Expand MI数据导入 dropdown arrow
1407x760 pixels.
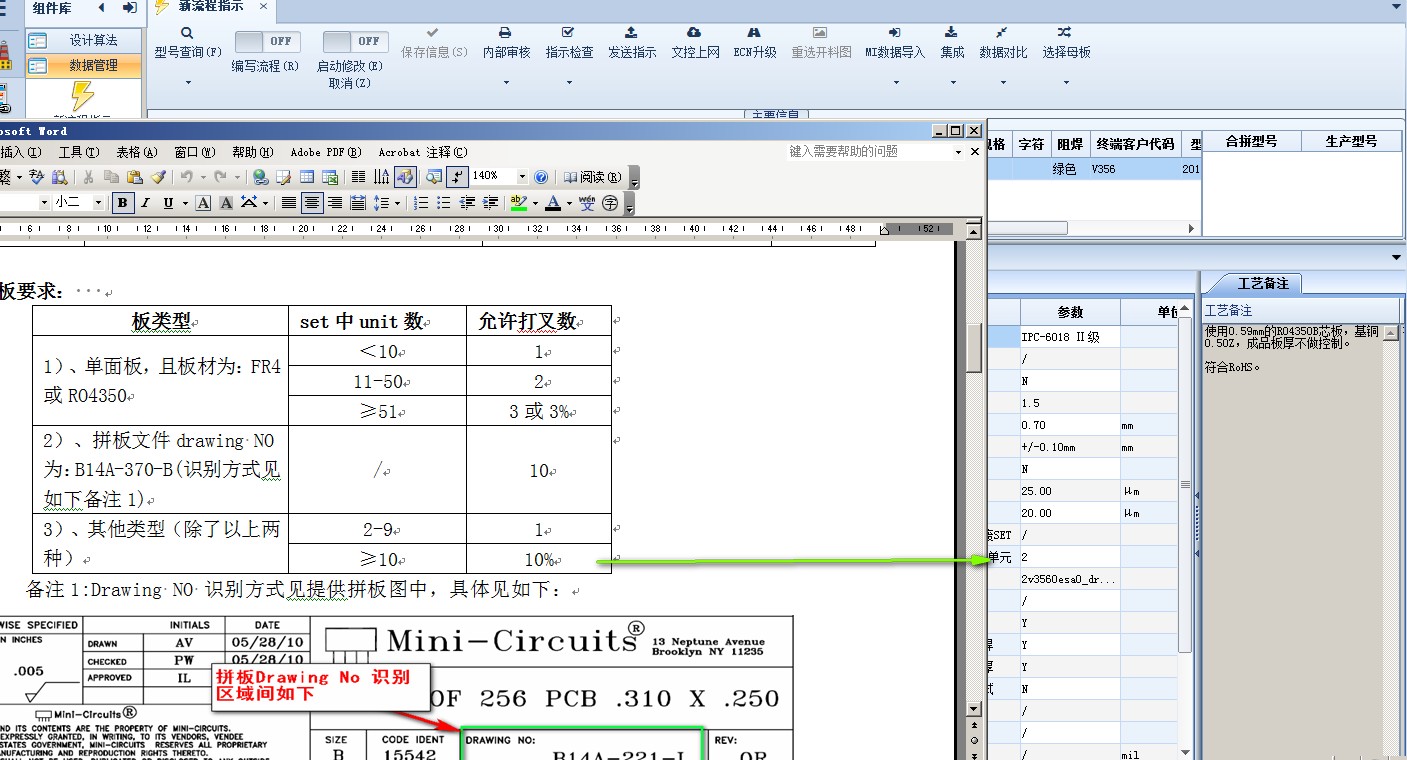click(895, 82)
